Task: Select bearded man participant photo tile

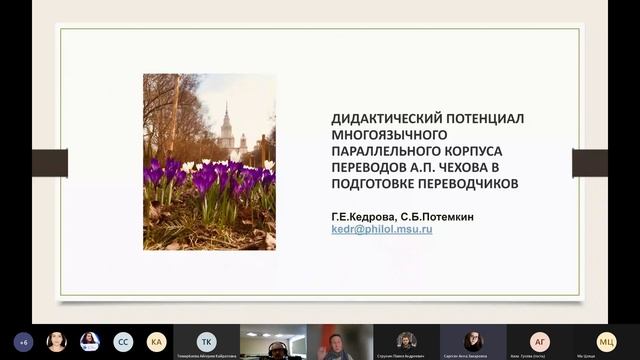Action: pos(407,342)
